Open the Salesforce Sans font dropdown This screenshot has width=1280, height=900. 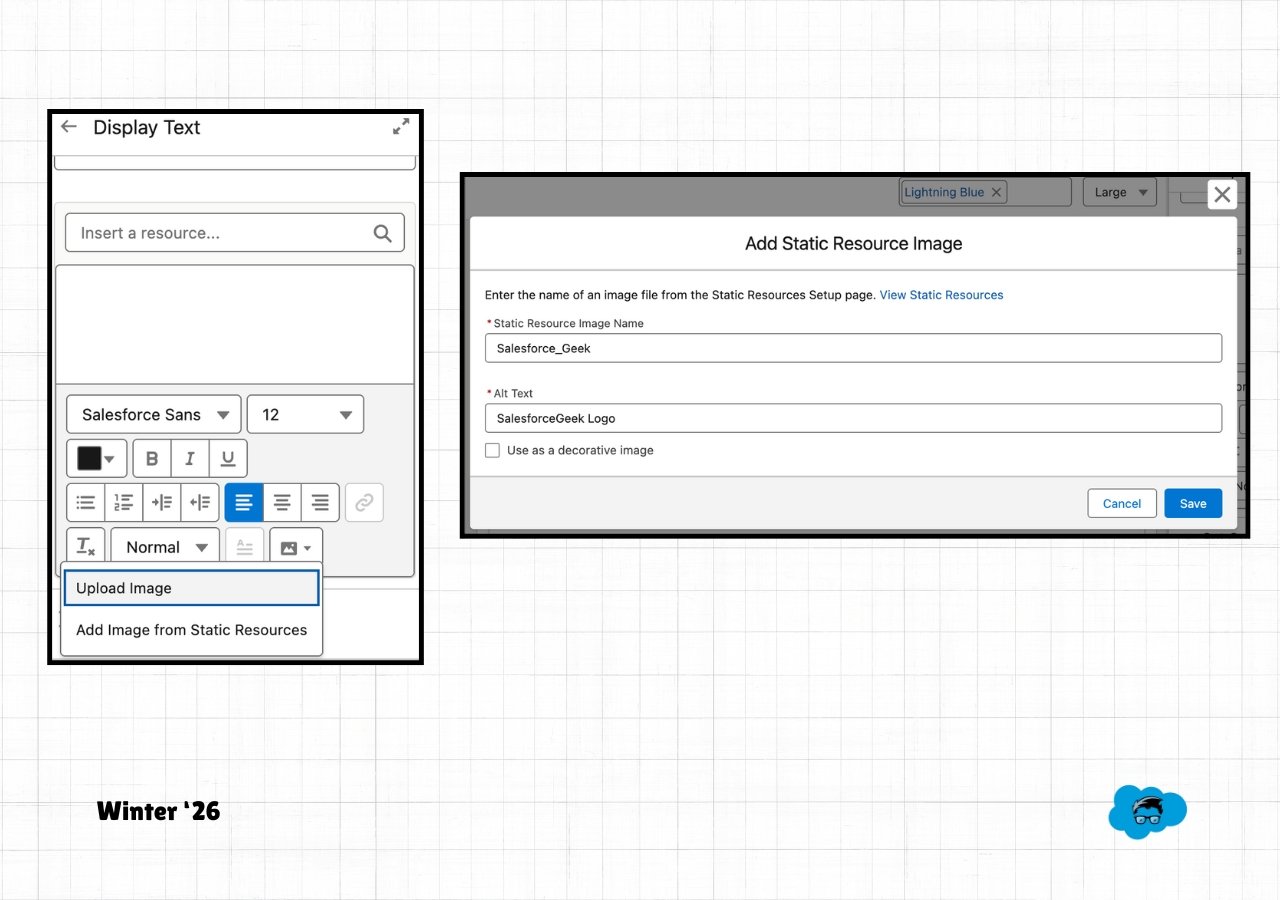pos(154,414)
